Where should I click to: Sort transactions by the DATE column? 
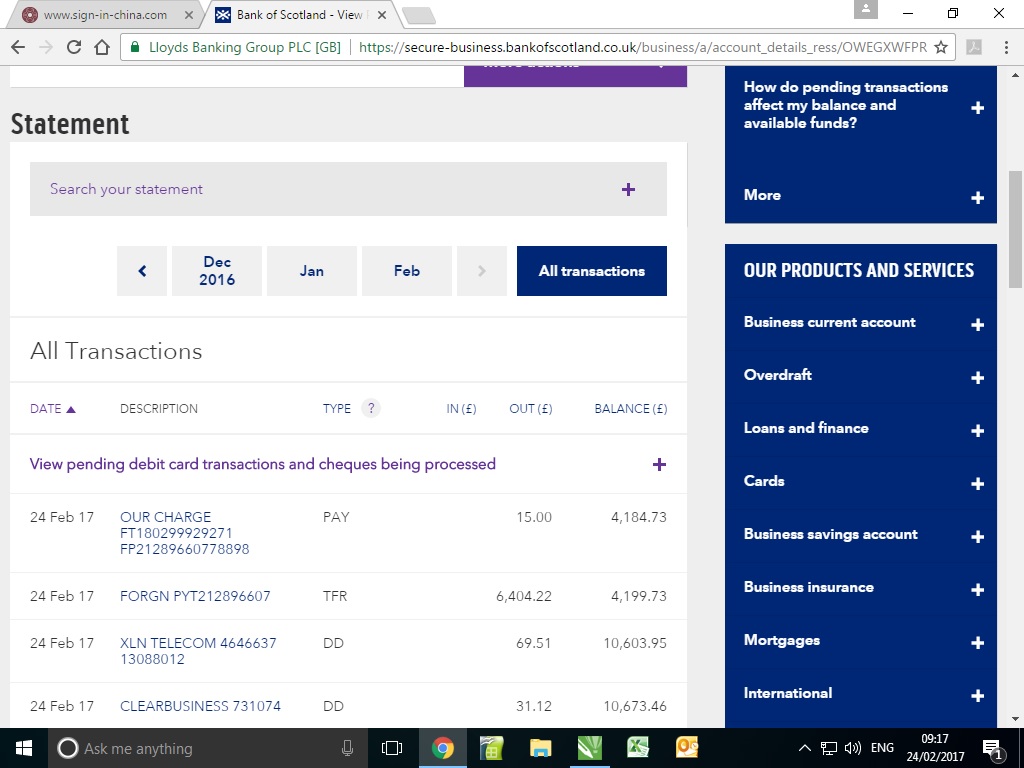click(53, 409)
